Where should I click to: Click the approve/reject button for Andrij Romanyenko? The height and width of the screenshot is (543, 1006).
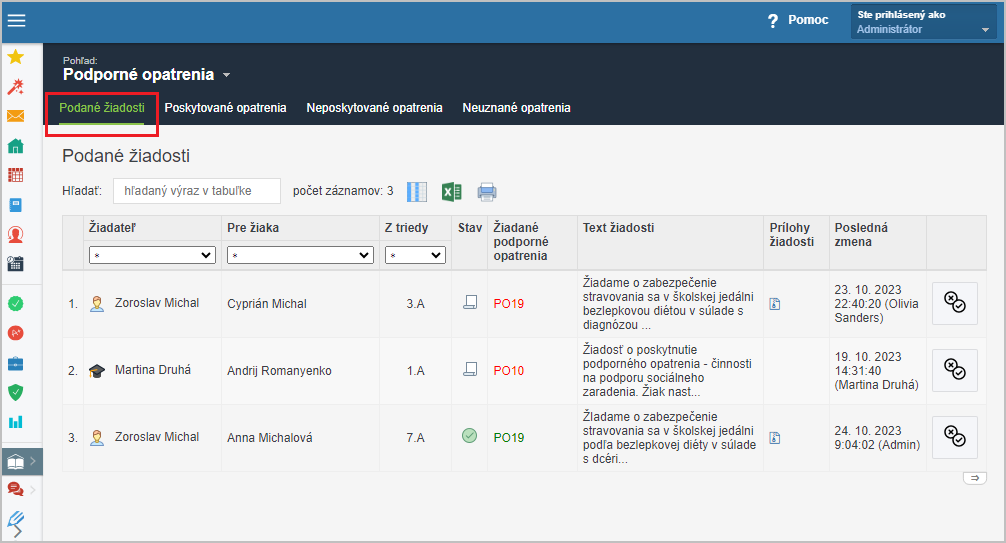click(955, 370)
